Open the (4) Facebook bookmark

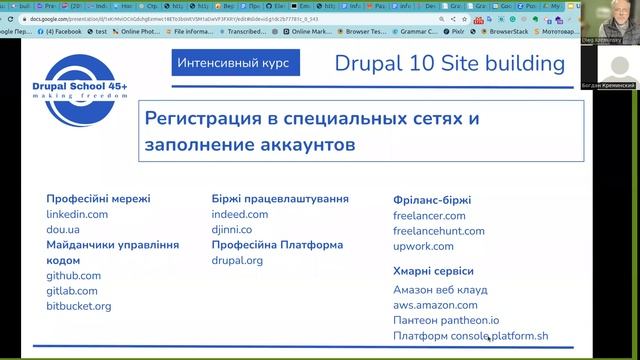(x=60, y=31)
